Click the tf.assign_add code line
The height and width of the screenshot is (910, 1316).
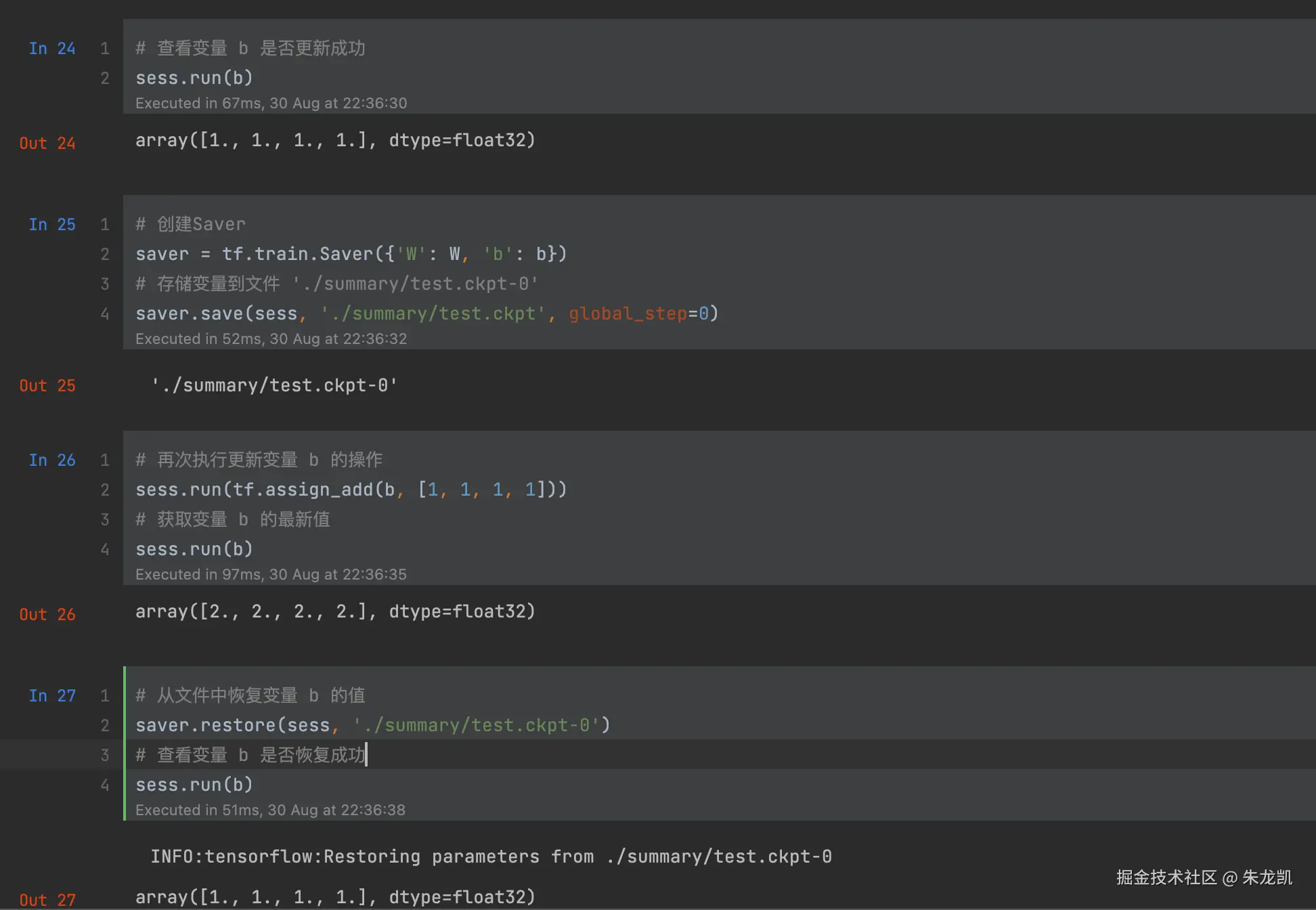351,490
